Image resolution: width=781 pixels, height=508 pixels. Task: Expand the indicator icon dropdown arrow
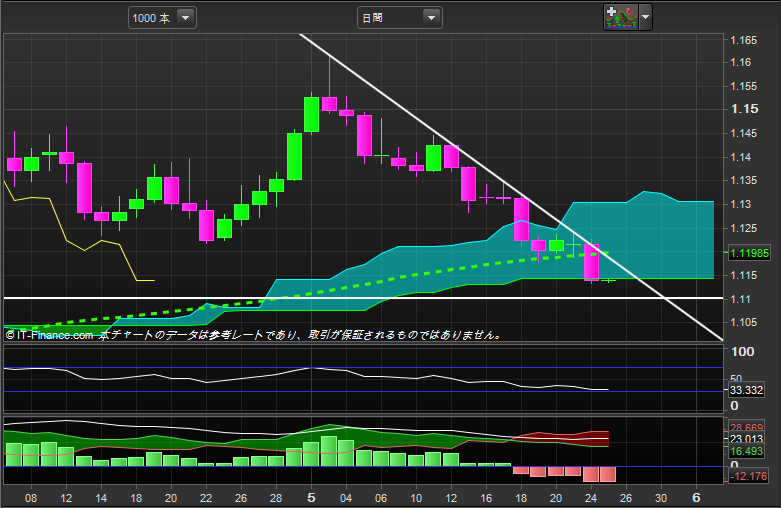tap(646, 17)
